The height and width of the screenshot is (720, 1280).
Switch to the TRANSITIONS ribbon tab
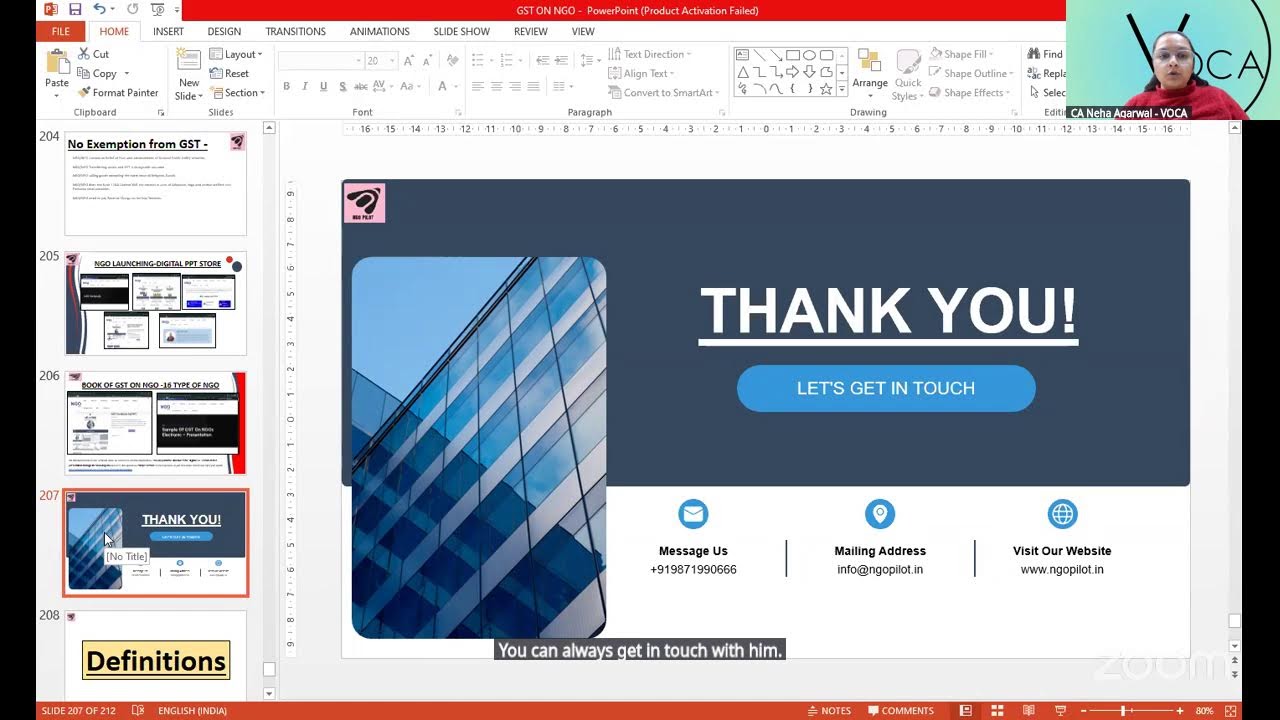tap(295, 31)
